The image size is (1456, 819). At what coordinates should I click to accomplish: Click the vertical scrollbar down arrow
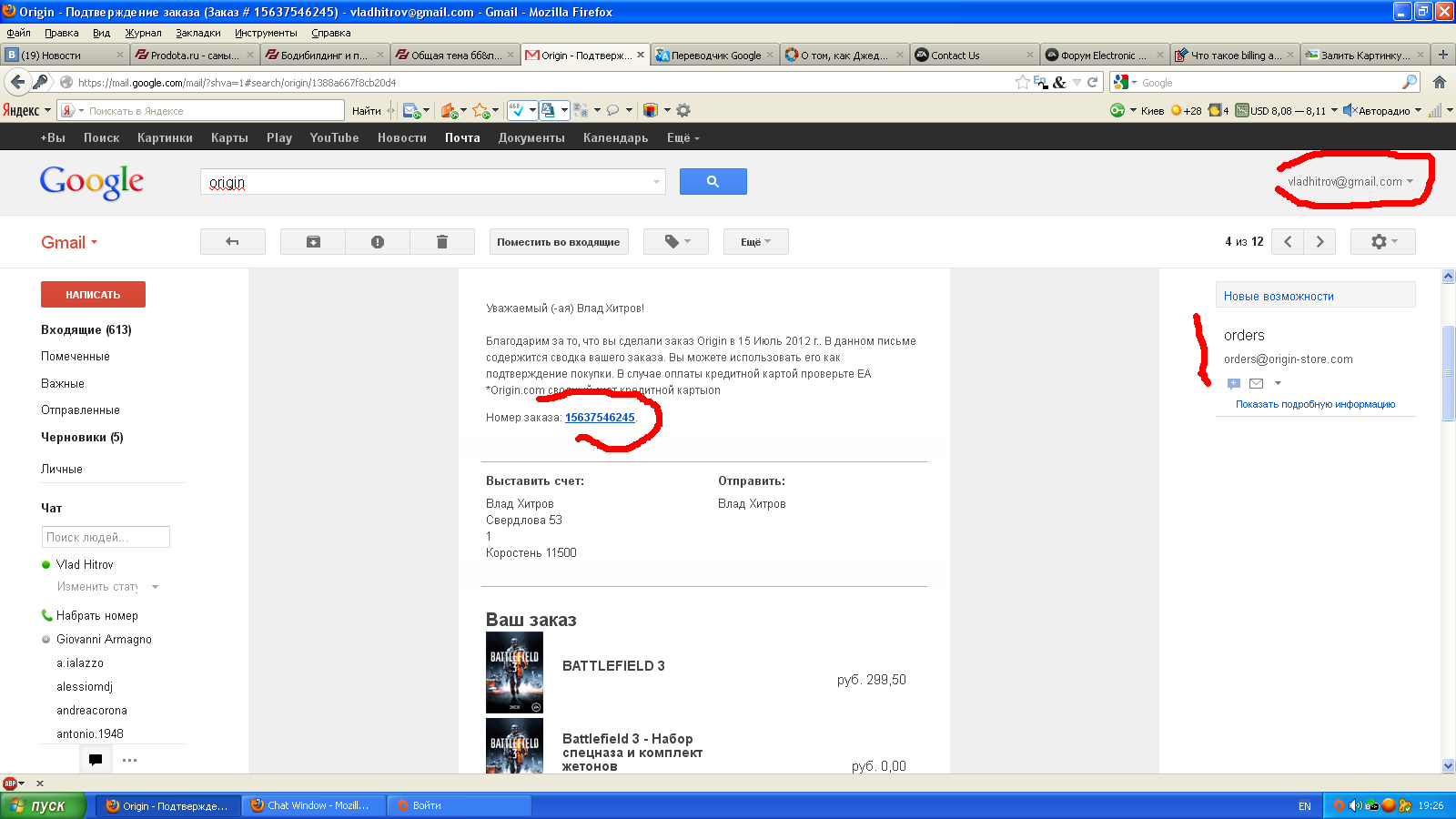click(x=1448, y=766)
